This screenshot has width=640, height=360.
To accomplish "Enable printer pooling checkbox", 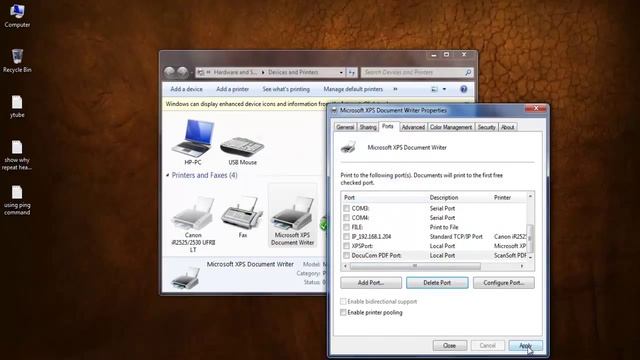I will pos(343,312).
